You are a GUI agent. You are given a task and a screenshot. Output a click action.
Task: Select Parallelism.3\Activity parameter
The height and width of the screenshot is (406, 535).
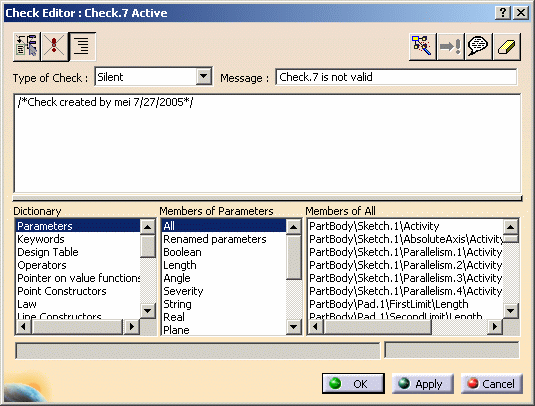coord(405,278)
